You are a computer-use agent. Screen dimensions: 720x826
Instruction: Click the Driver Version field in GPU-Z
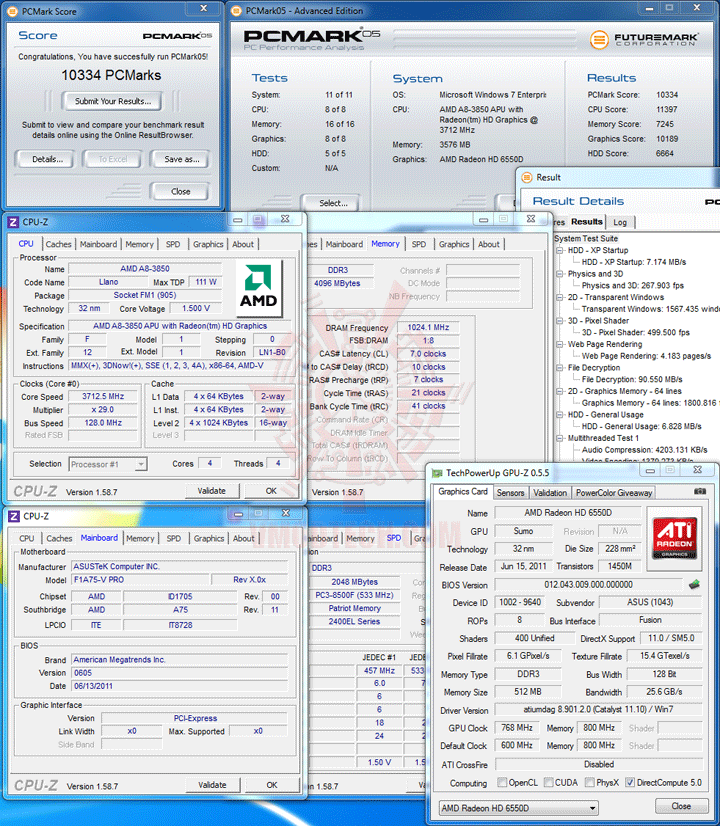598,710
